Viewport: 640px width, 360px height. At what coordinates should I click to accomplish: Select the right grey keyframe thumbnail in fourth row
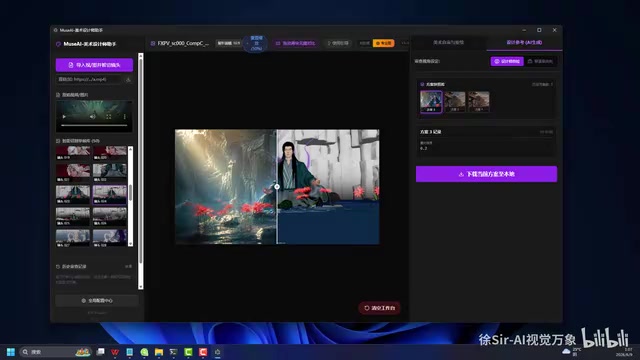point(109,217)
